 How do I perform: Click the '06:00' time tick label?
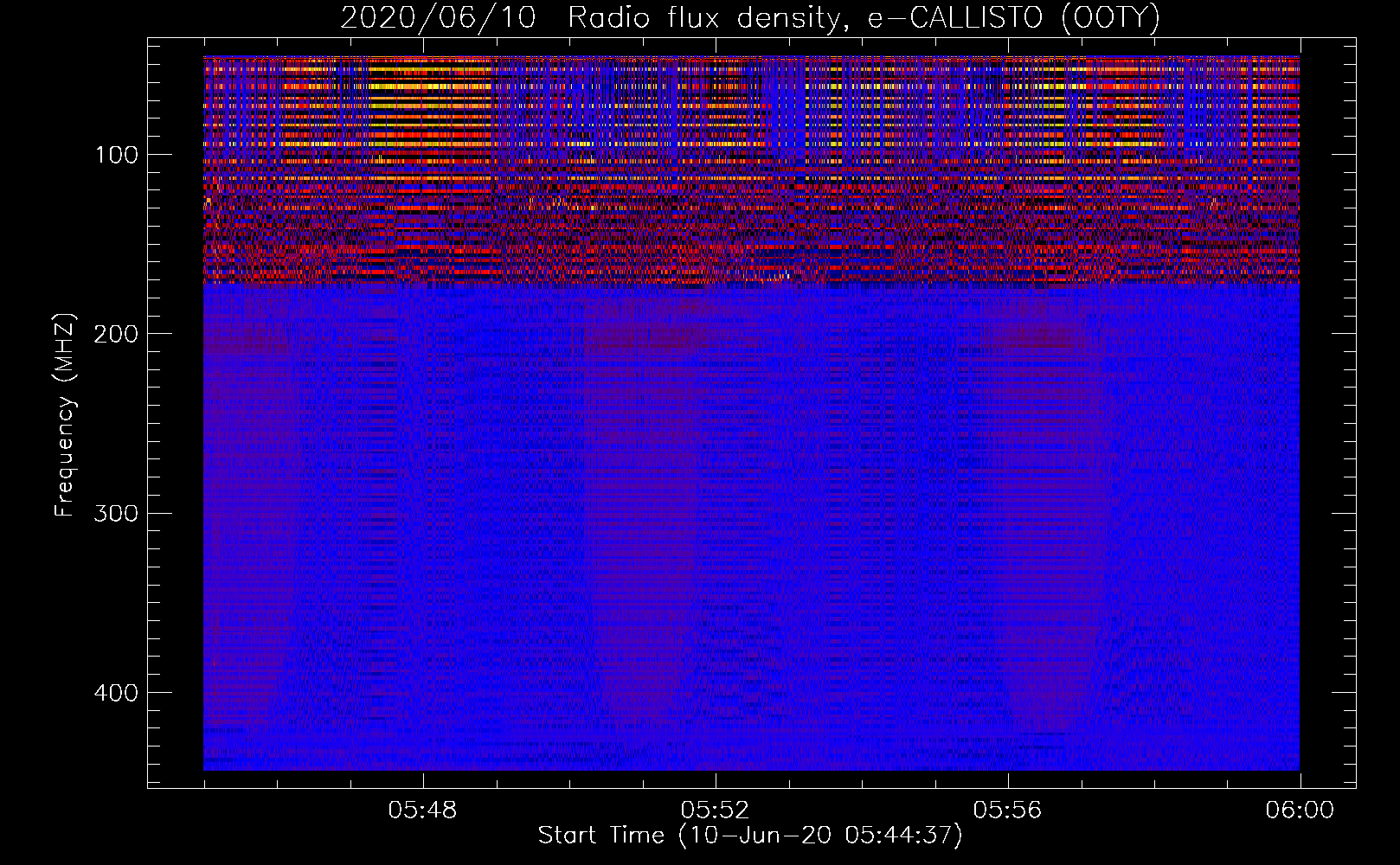point(1300,811)
